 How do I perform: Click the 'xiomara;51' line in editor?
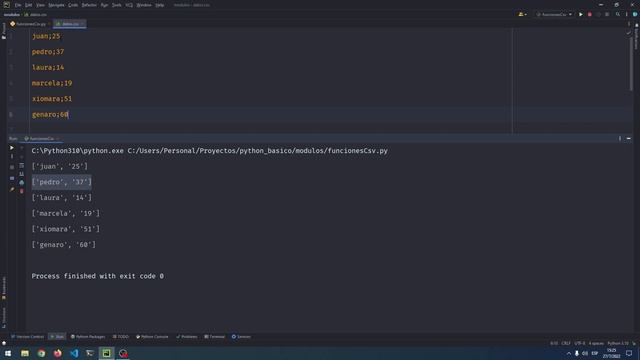[x=52, y=99]
